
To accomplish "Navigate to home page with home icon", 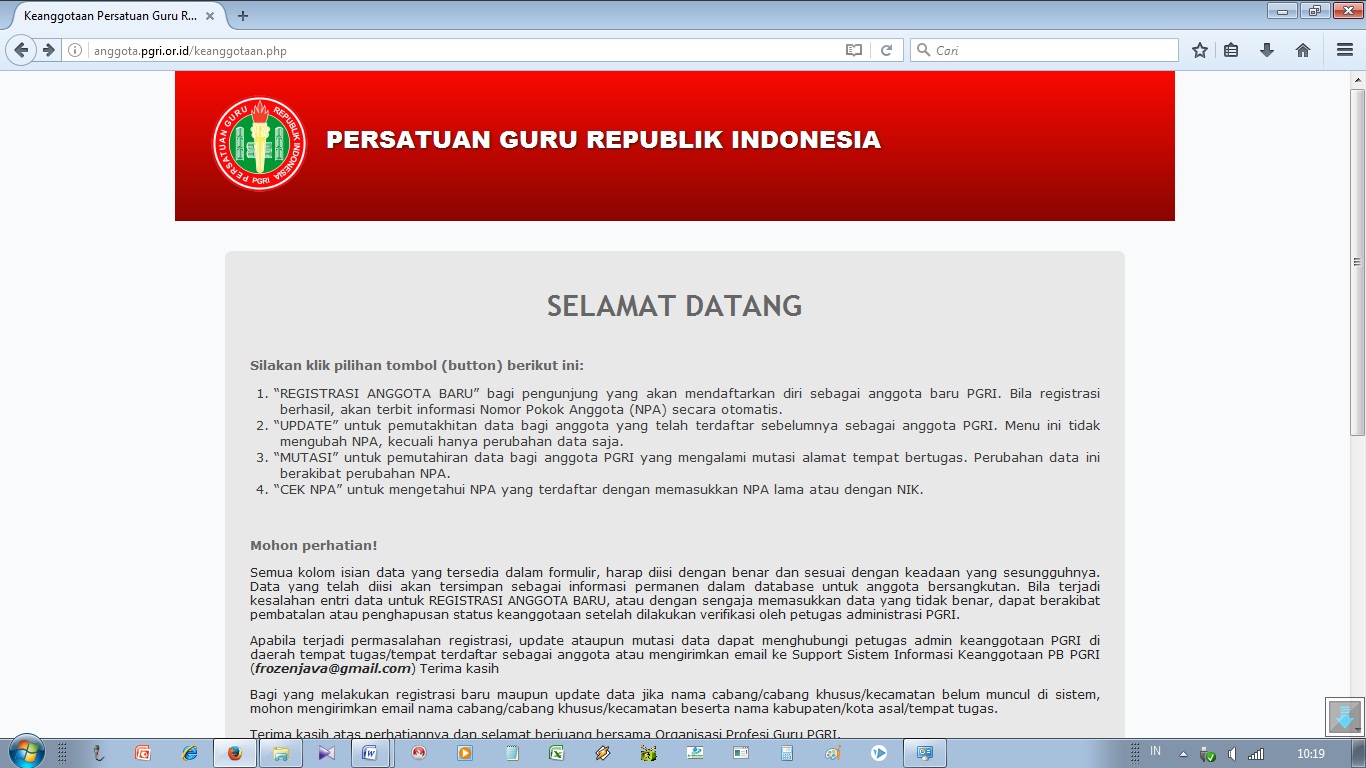I will (1302, 49).
